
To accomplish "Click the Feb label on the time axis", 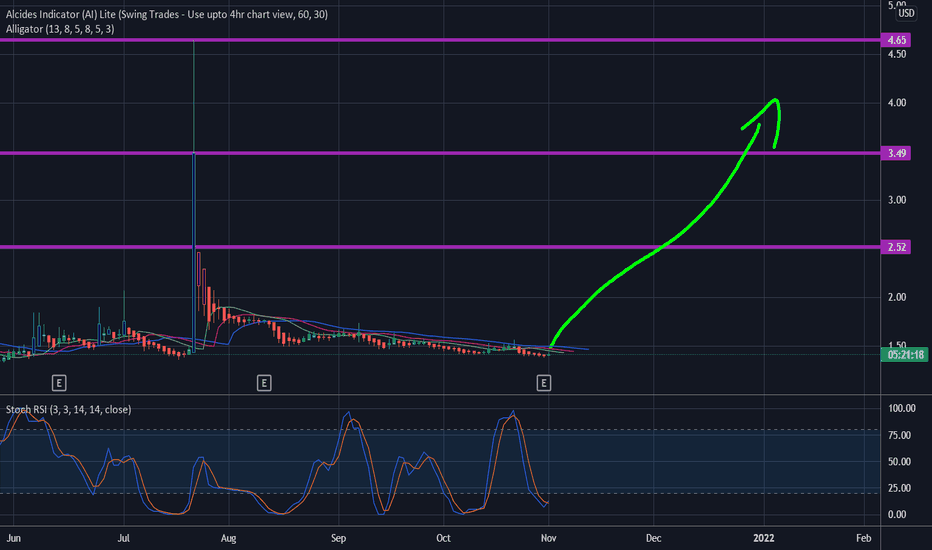I will pyautogui.click(x=863, y=538).
